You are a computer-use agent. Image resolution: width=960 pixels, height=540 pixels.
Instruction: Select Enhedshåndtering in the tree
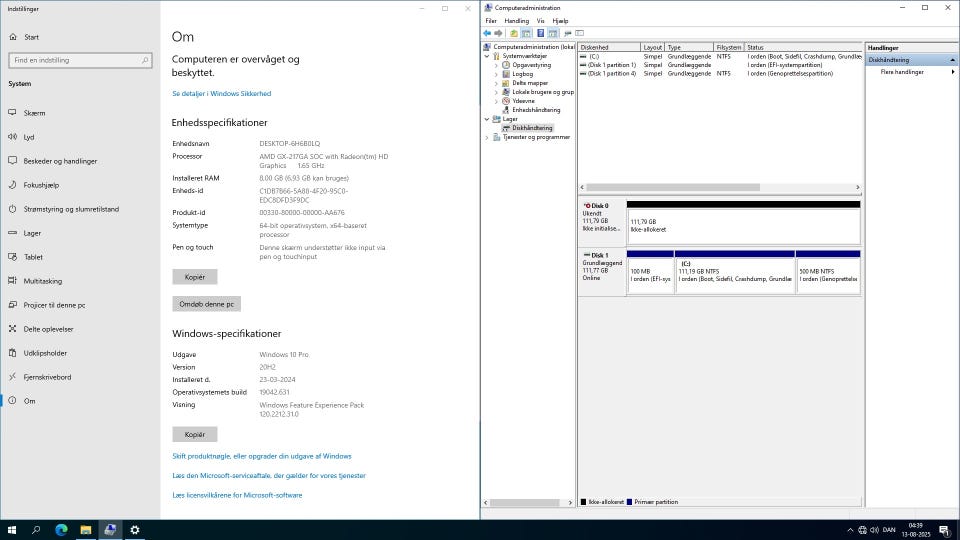pos(536,110)
